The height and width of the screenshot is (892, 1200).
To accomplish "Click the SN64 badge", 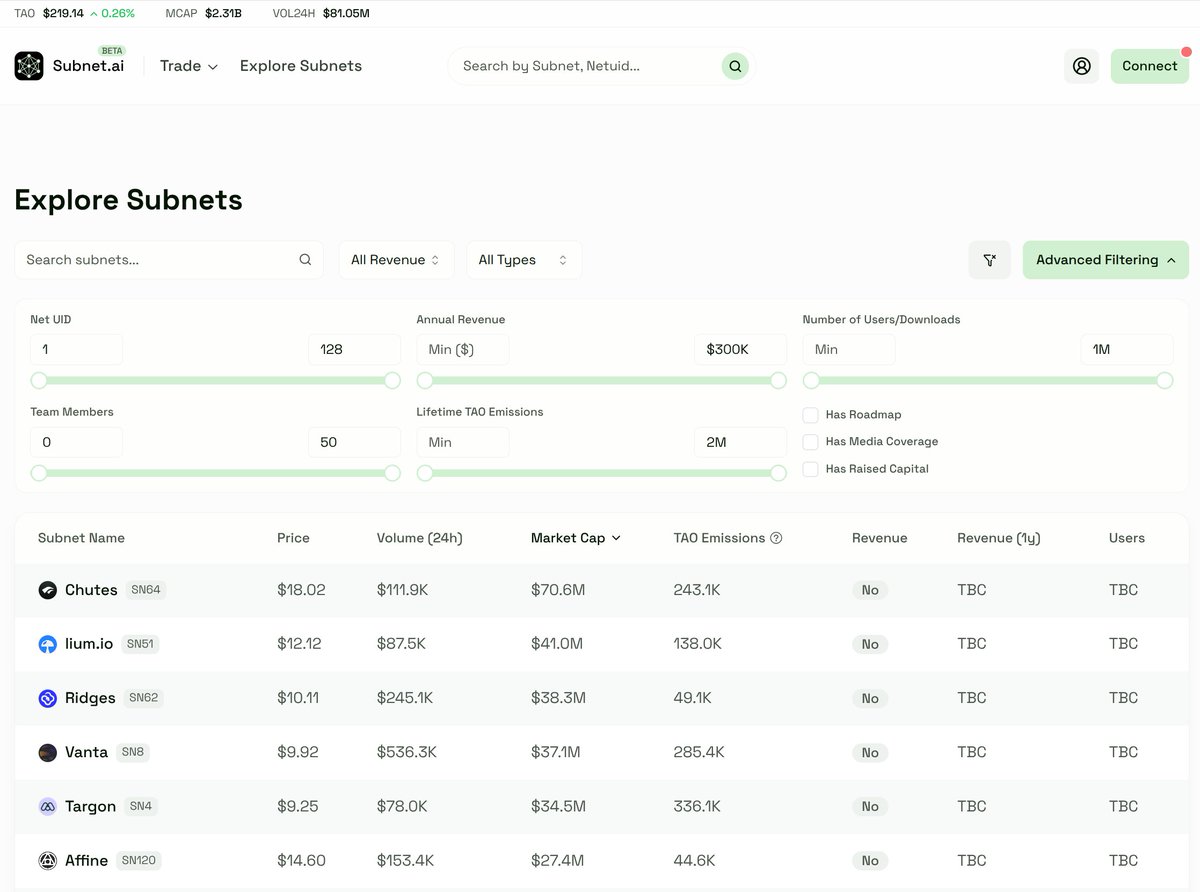I will pyautogui.click(x=146, y=590).
